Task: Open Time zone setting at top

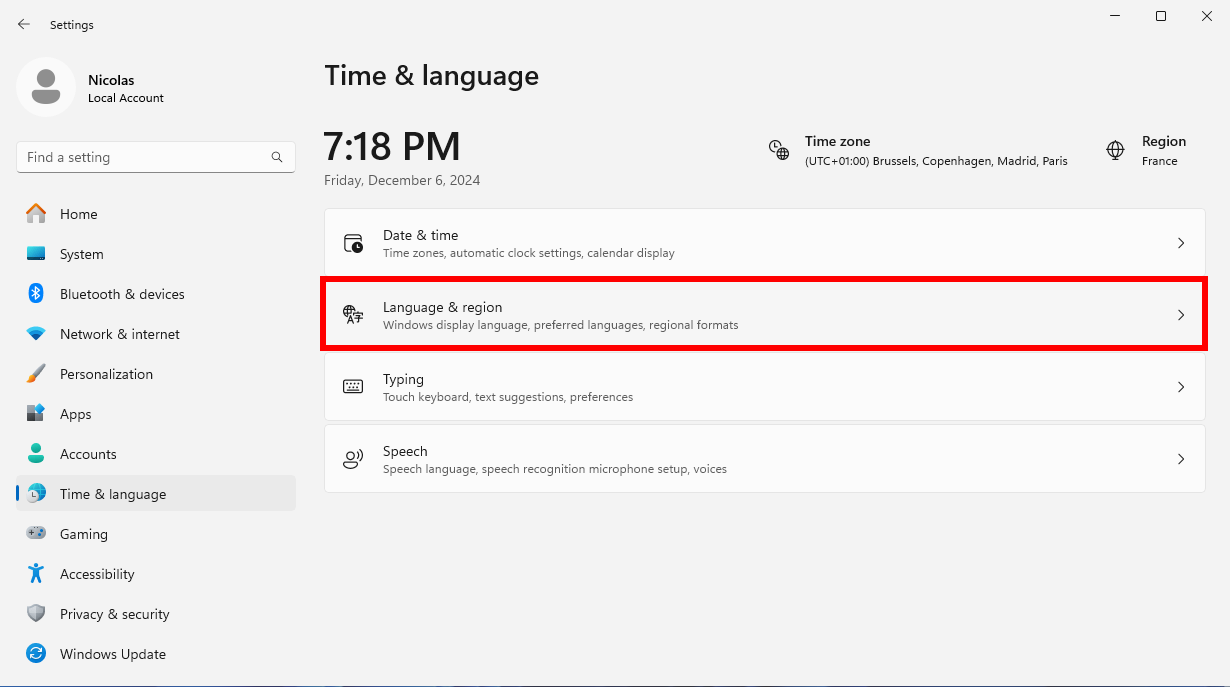Action: pos(918,151)
